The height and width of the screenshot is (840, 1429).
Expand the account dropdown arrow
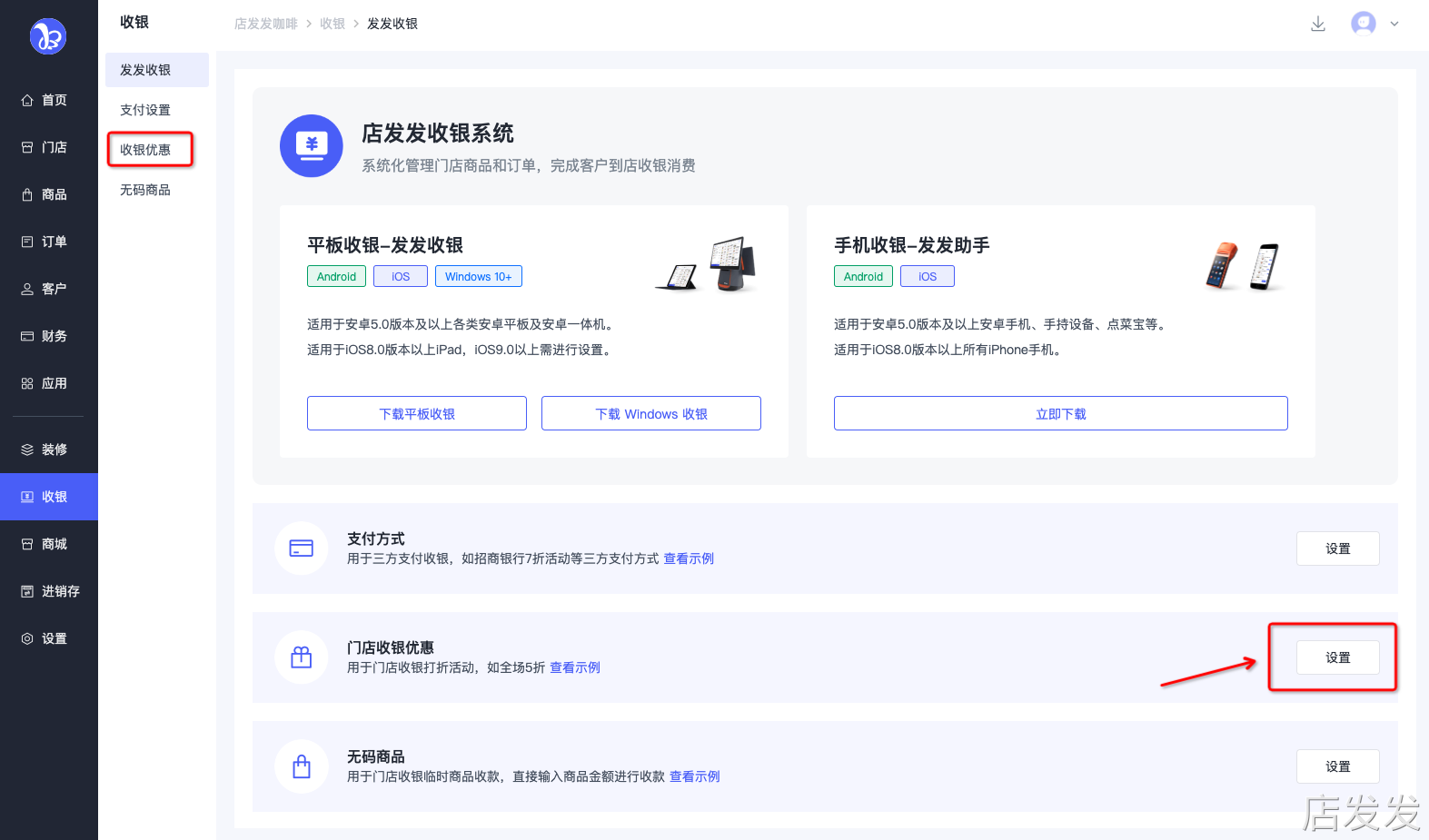pyautogui.click(x=1394, y=24)
